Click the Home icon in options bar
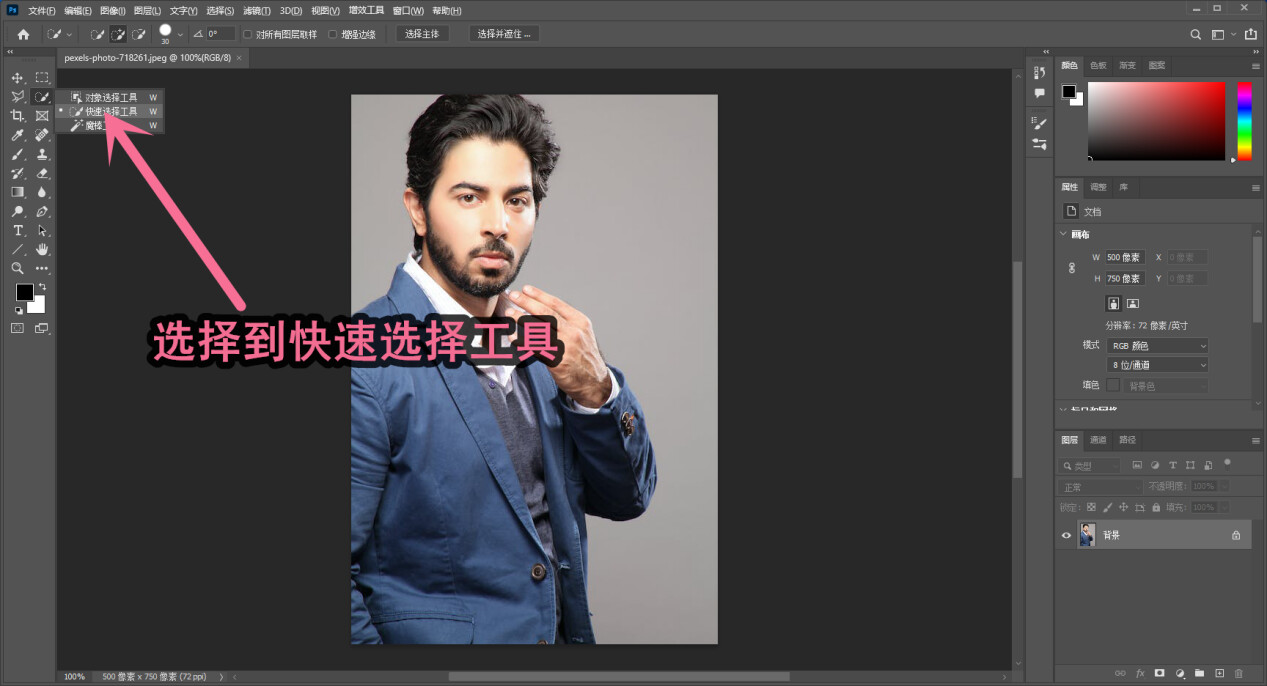Image resolution: width=1267 pixels, height=686 pixels. pos(23,34)
